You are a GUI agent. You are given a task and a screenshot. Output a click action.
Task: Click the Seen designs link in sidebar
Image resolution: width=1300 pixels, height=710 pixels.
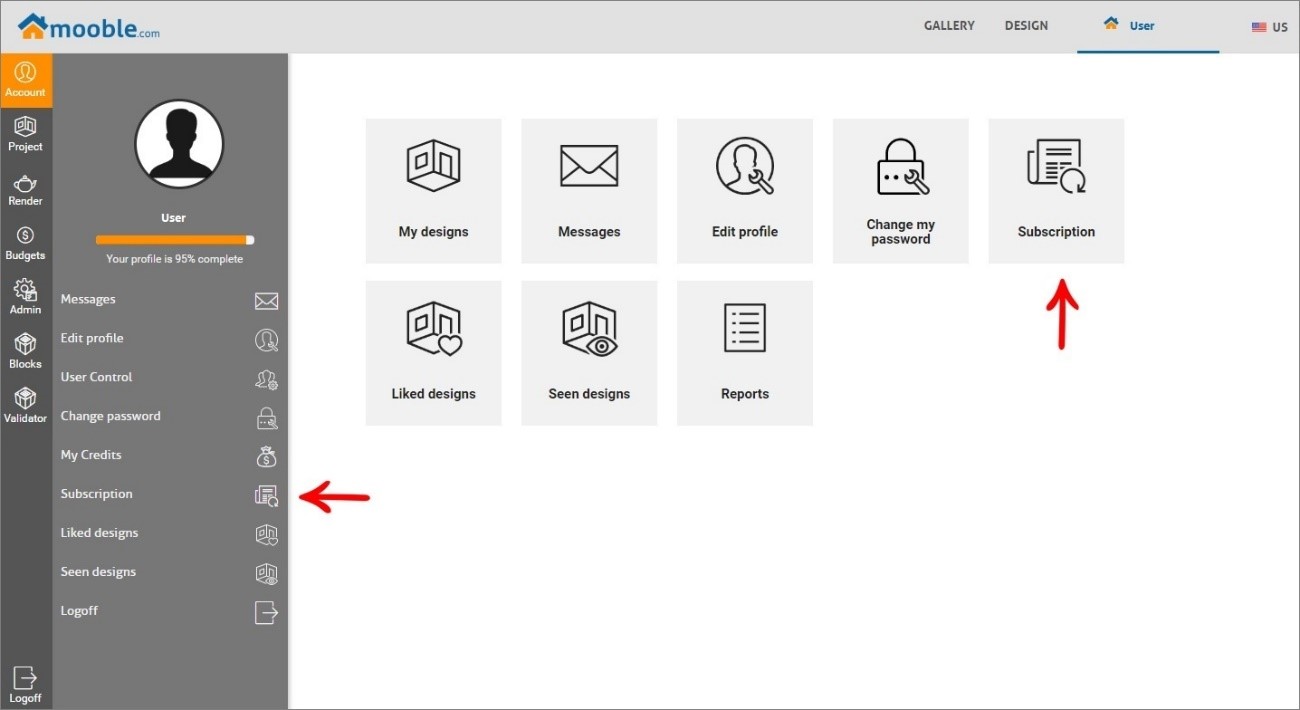[x=98, y=572]
